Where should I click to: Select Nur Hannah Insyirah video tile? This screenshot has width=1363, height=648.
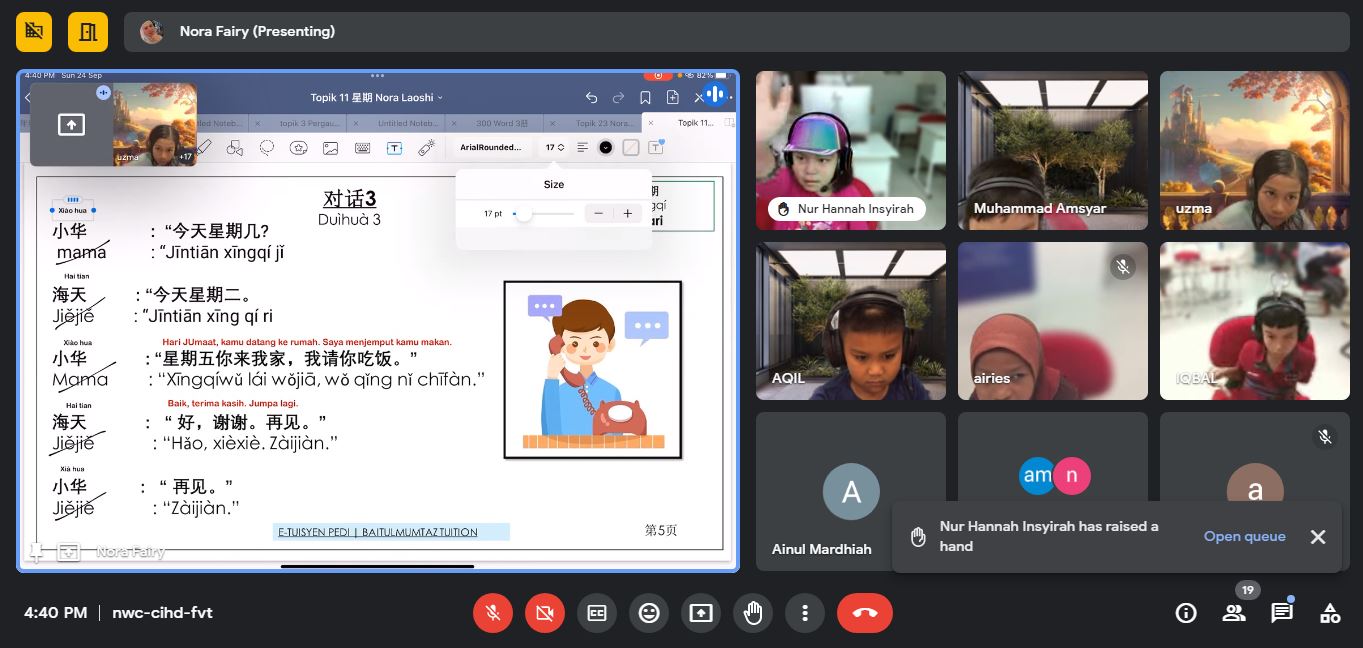[850, 150]
